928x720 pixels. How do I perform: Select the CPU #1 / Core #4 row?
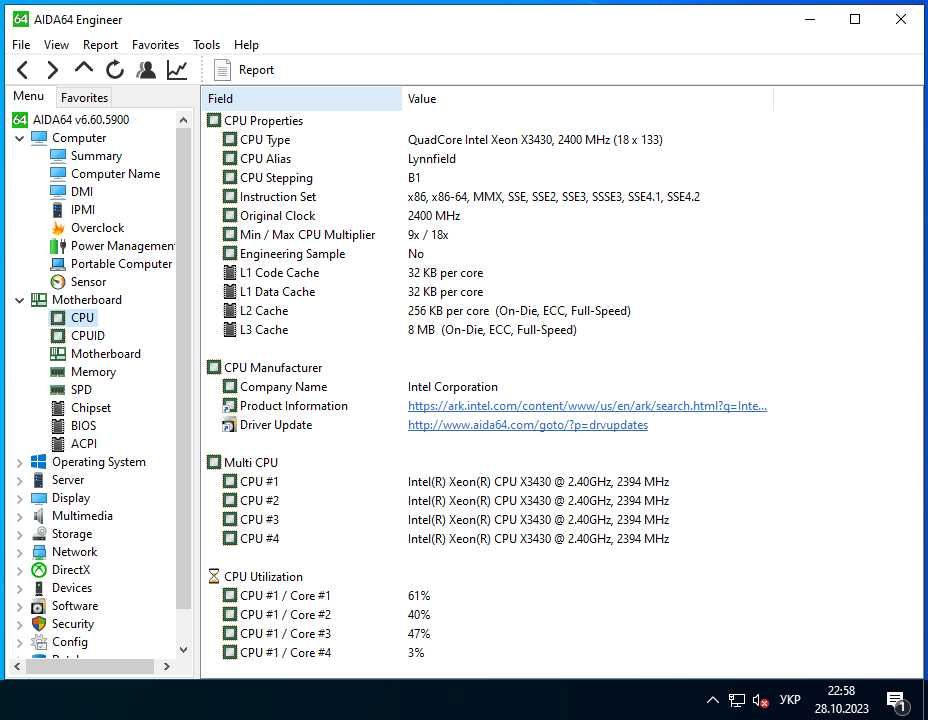click(x=326, y=653)
